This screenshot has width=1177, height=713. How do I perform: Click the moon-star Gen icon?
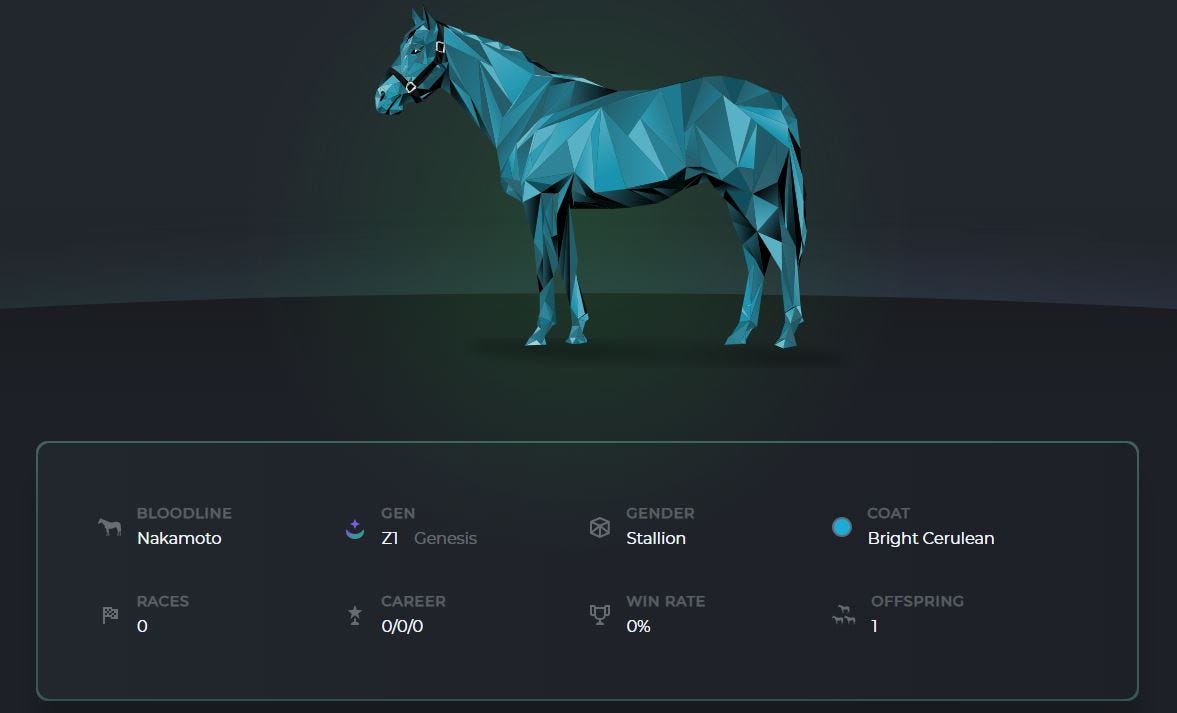pyautogui.click(x=354, y=529)
